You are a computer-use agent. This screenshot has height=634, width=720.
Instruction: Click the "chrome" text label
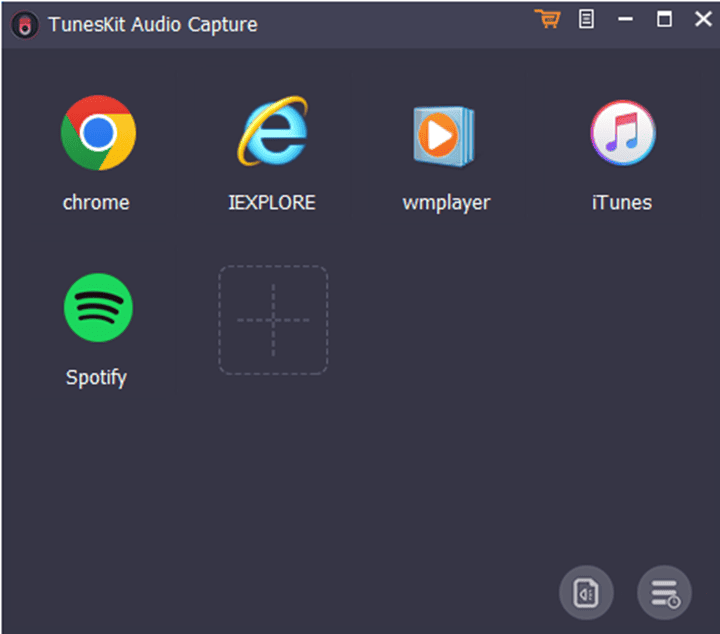[x=96, y=202]
